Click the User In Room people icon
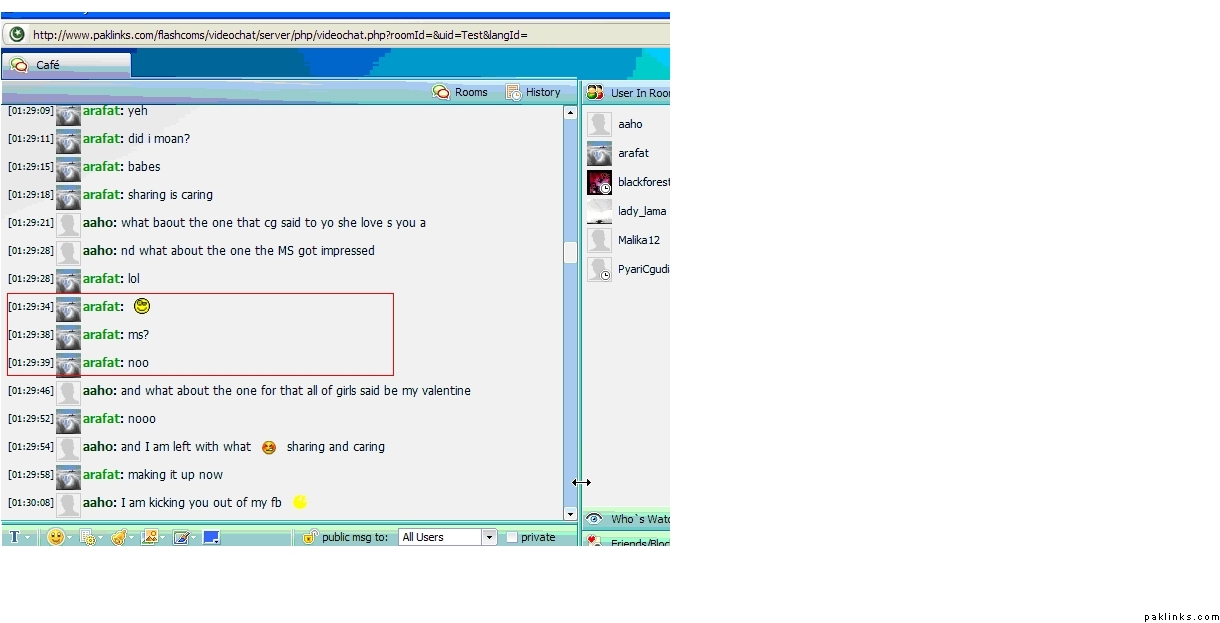Viewport: 1220px width, 623px height. point(595,93)
